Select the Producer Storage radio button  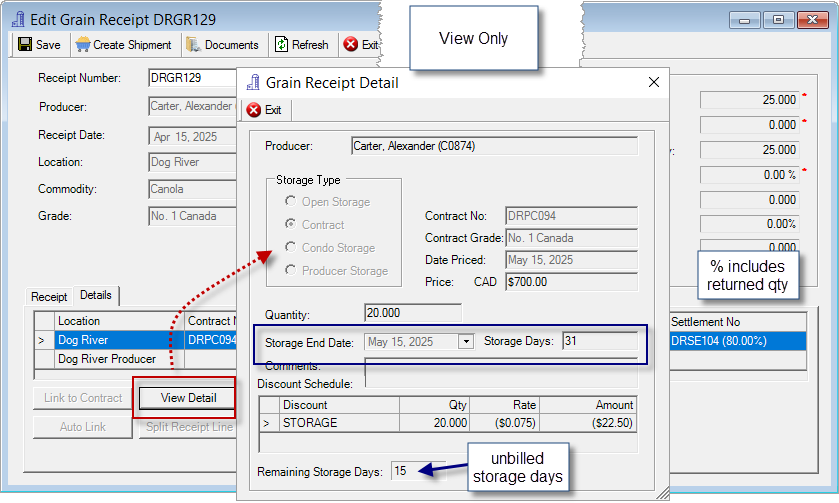pyautogui.click(x=291, y=270)
